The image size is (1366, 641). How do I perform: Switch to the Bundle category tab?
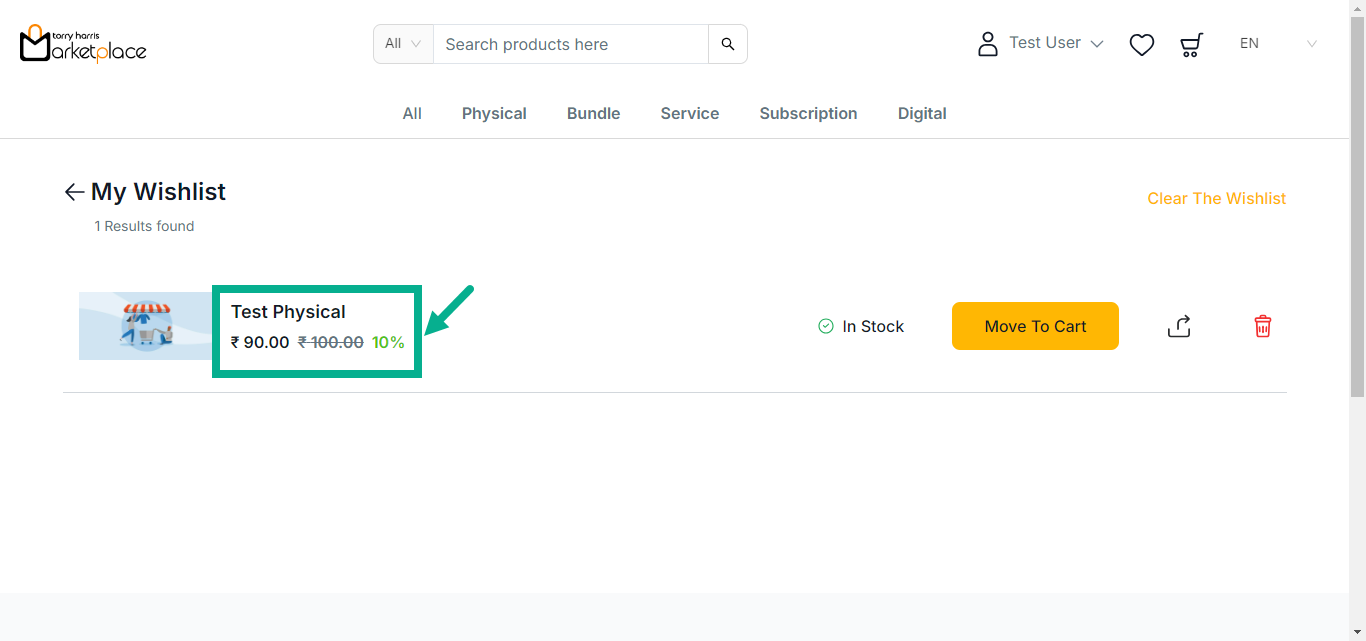coord(593,114)
